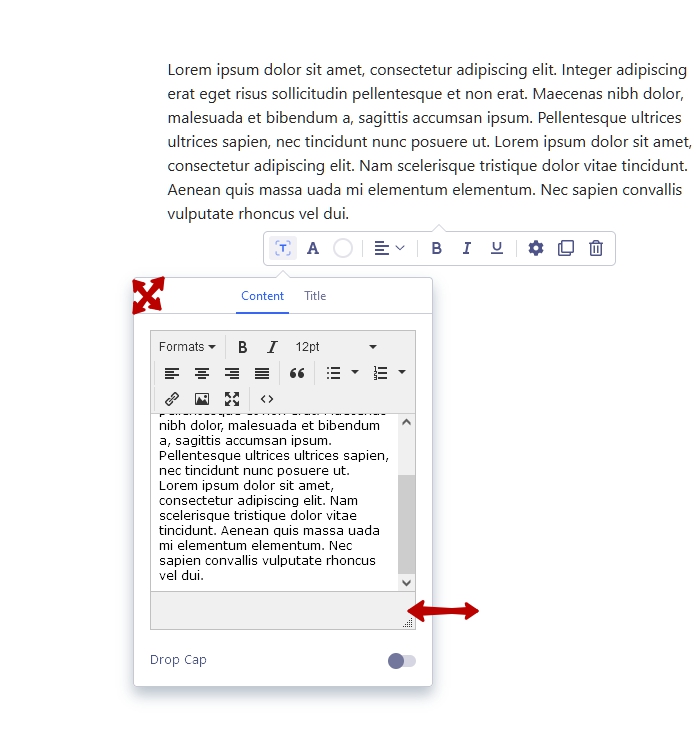Open the Formats dropdown
Viewport: 696px width, 753px height.
click(x=187, y=347)
